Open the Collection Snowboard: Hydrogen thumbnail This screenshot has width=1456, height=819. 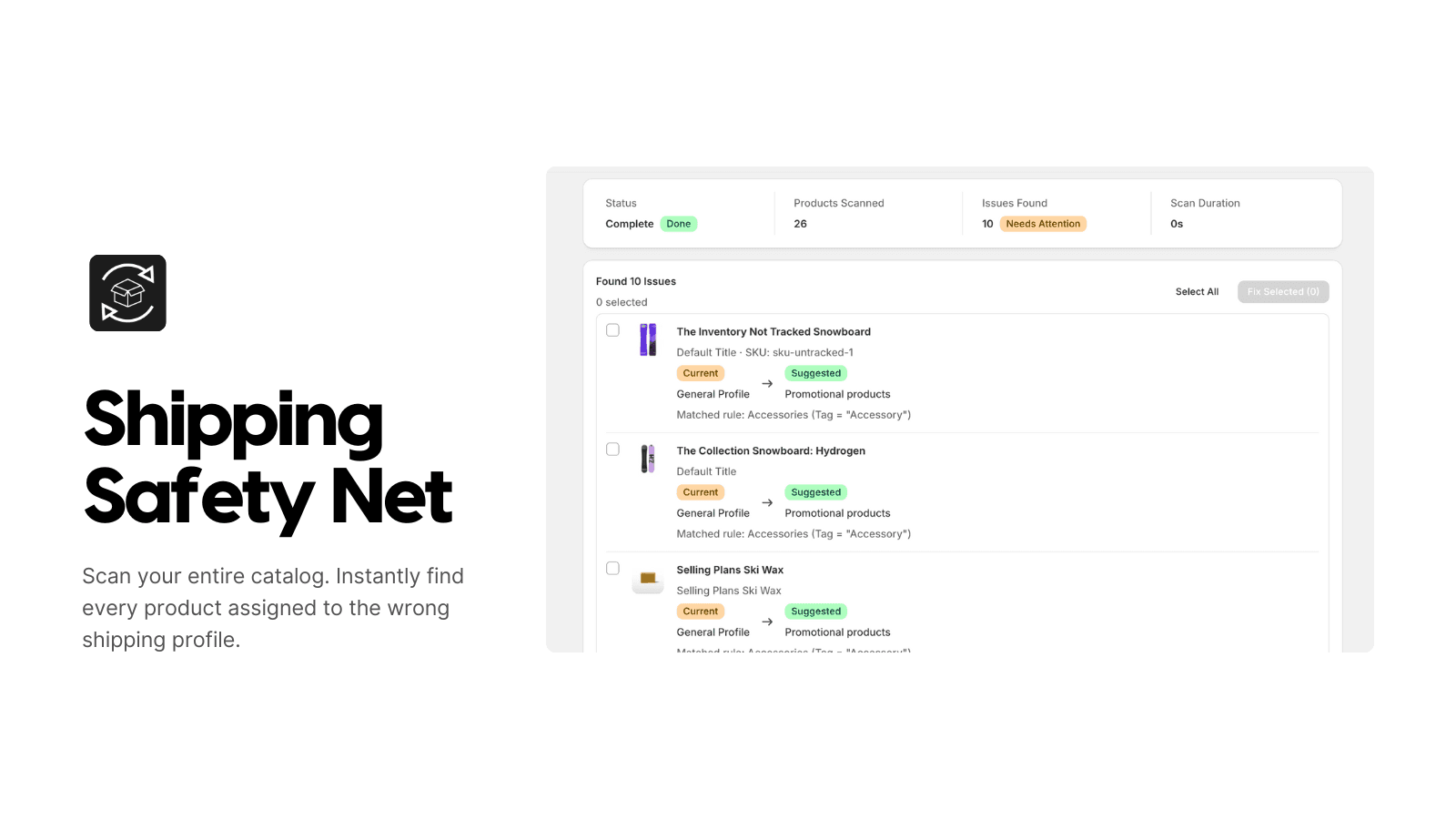648,460
